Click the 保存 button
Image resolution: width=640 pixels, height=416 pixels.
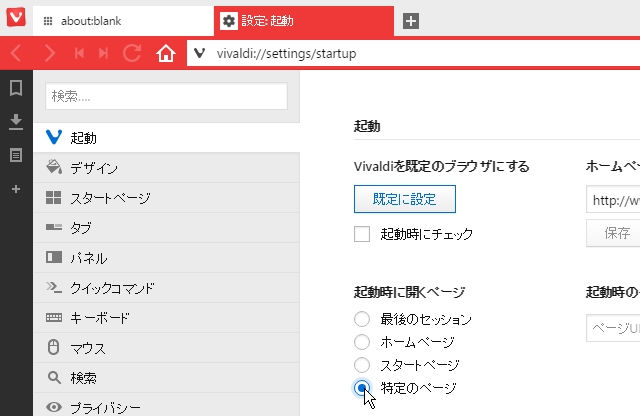coord(613,233)
